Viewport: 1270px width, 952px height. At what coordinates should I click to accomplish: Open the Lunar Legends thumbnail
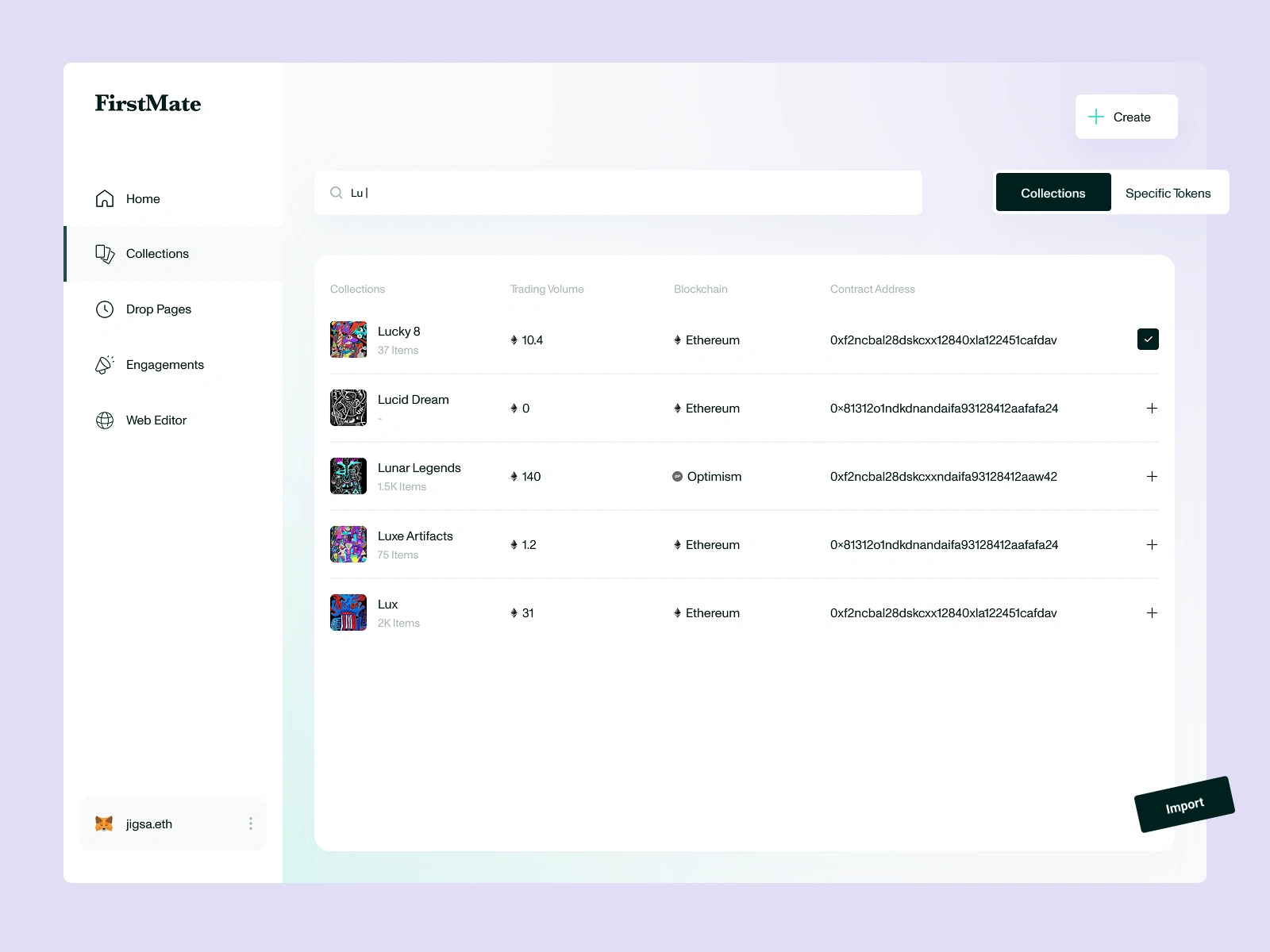pyautogui.click(x=348, y=476)
